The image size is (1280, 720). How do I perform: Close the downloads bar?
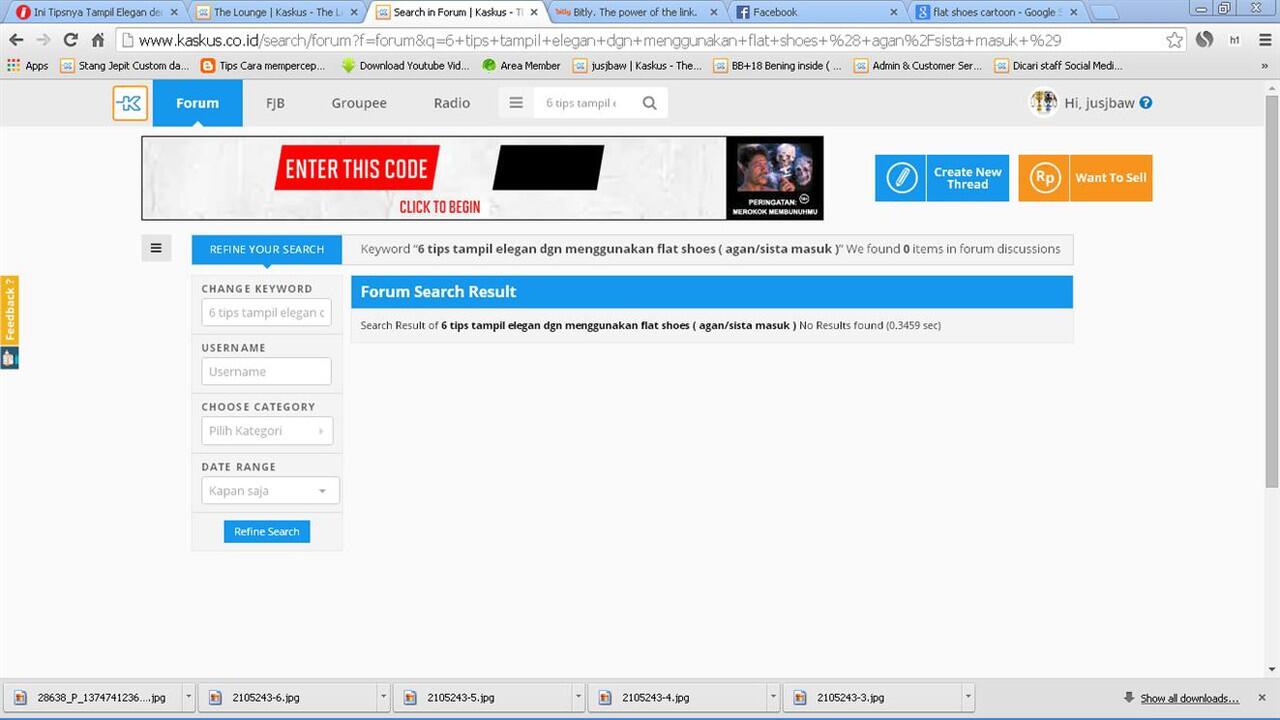[x=1262, y=697]
